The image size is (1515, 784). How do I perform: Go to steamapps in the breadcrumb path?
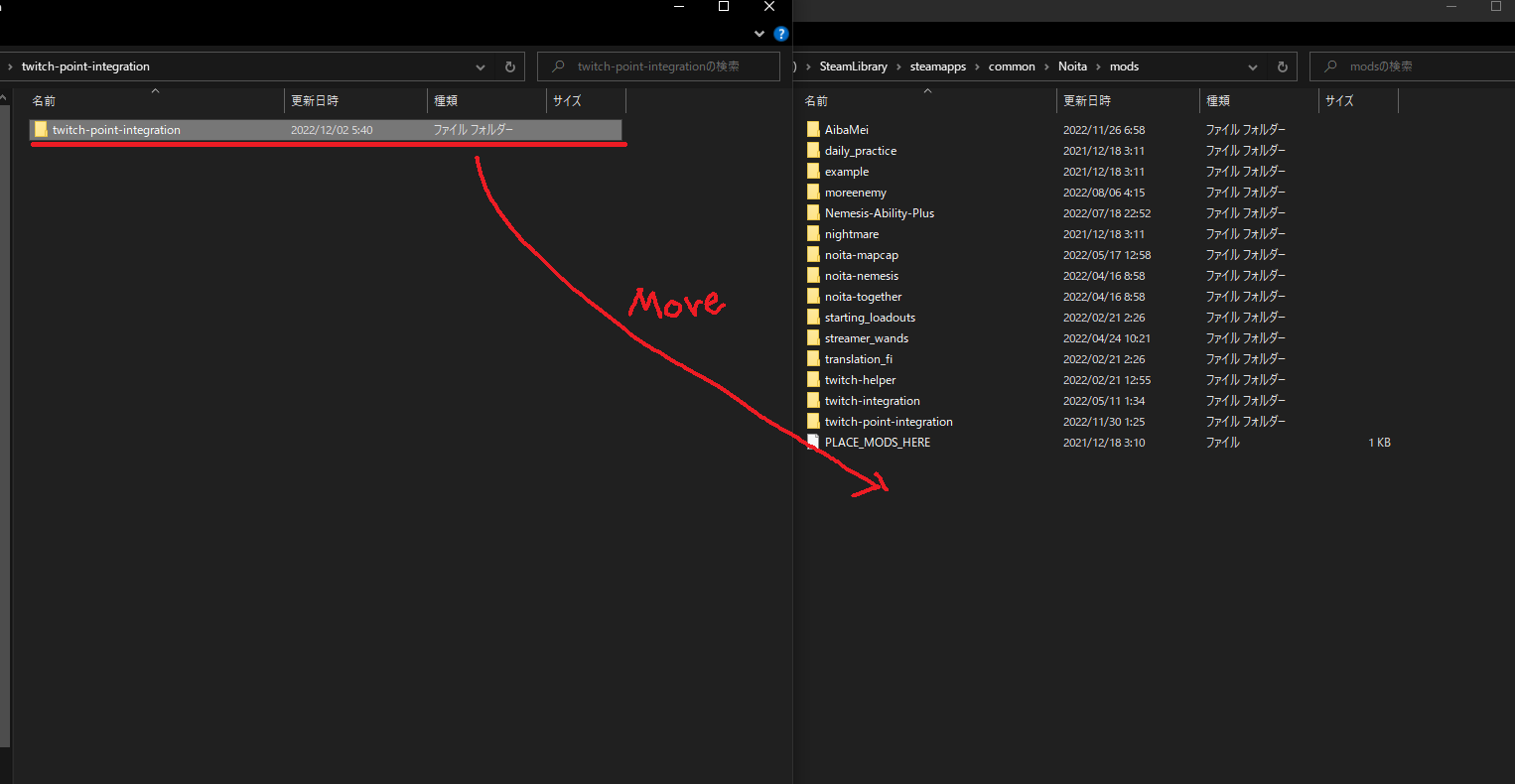point(937,66)
